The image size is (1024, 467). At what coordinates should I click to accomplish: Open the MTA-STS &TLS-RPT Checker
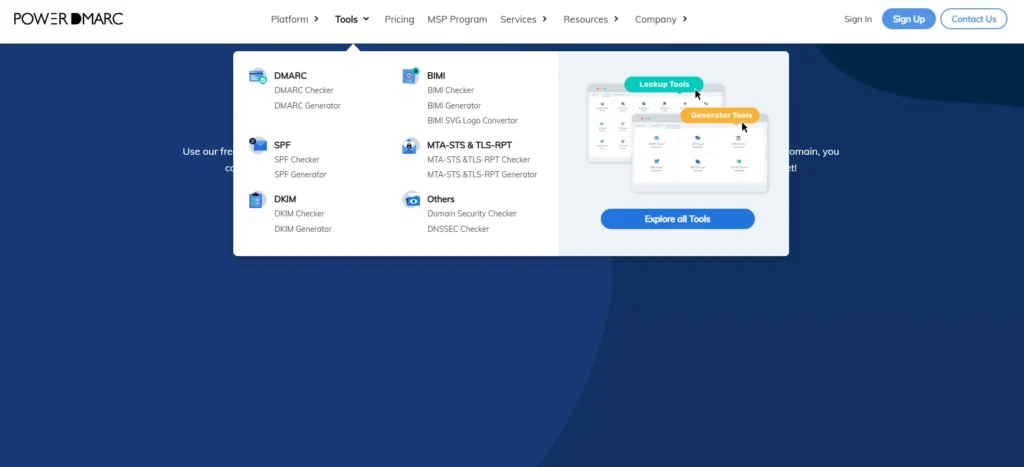click(x=479, y=159)
